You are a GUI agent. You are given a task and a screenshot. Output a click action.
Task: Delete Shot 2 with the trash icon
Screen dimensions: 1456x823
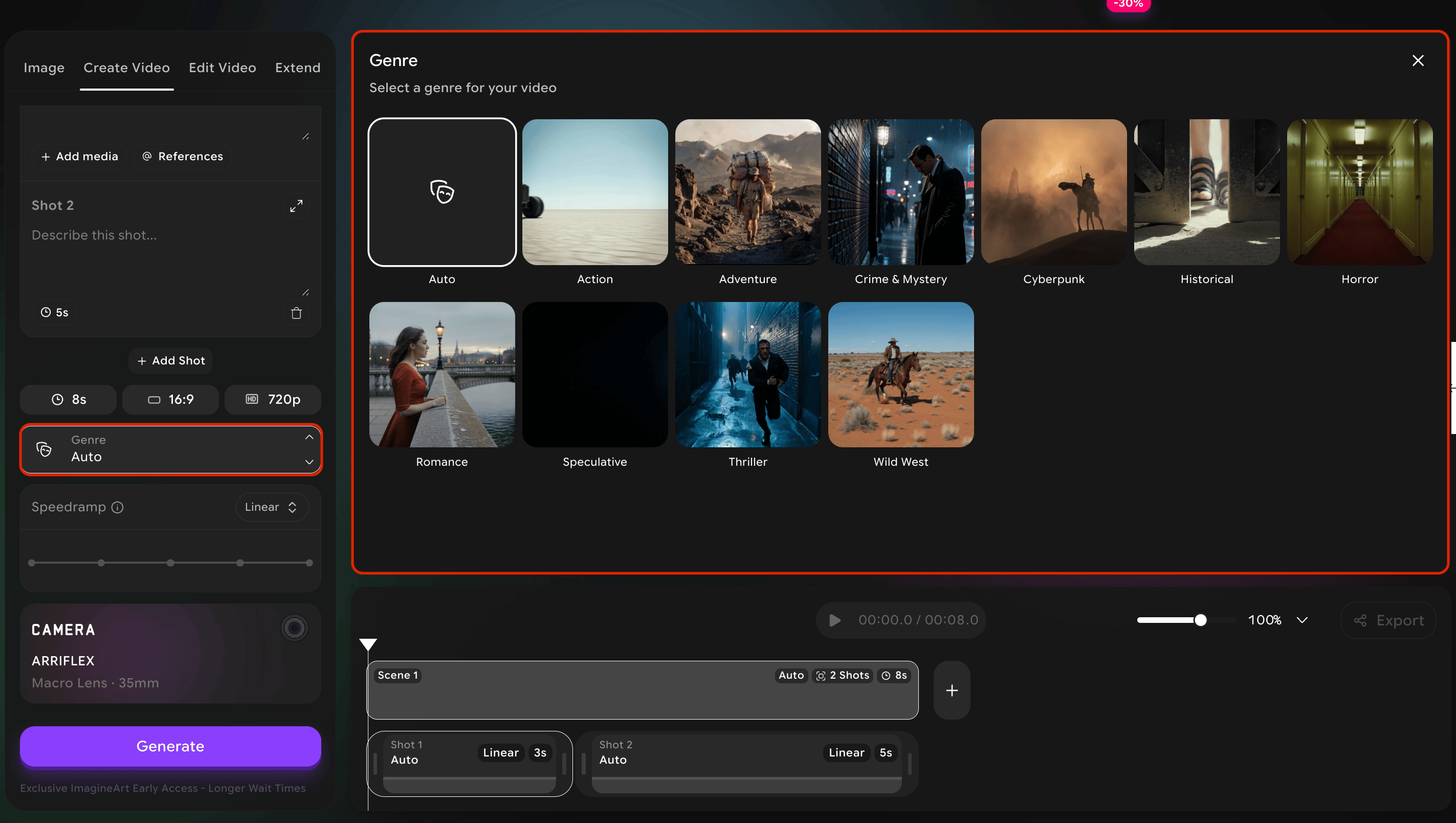click(x=296, y=313)
